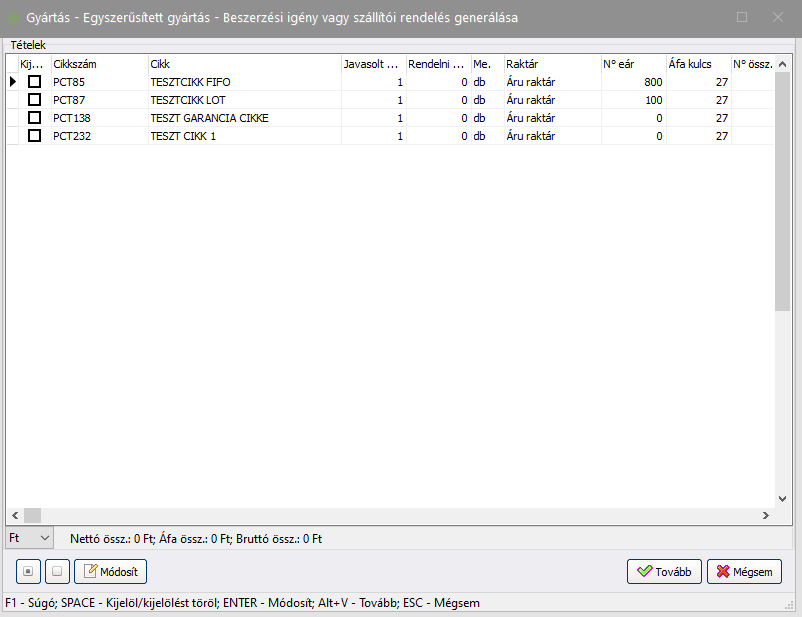Click the scroll-up arrow on vertical scrollbar
The image size is (802, 617).
click(x=783, y=63)
